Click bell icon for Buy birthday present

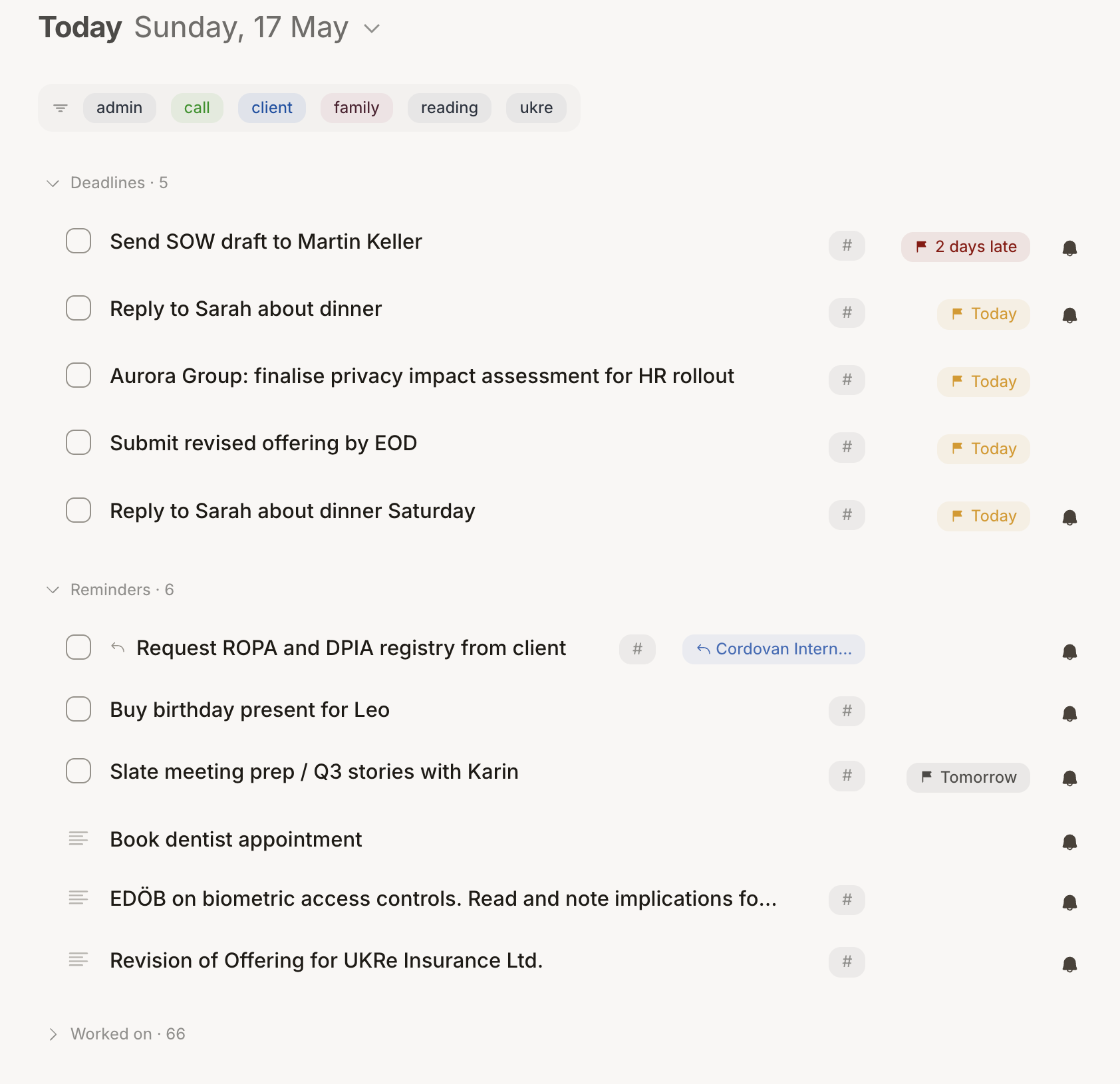(x=1069, y=714)
